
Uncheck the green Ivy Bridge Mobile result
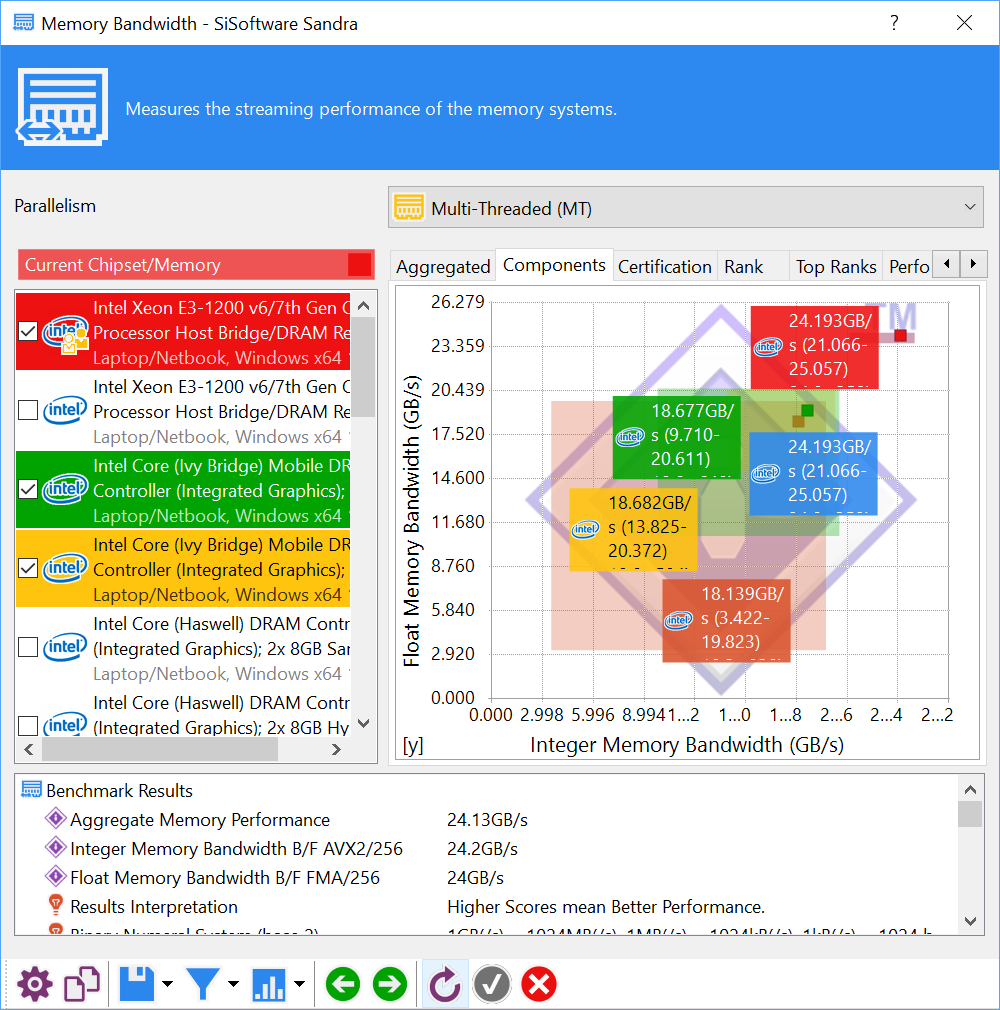point(28,489)
